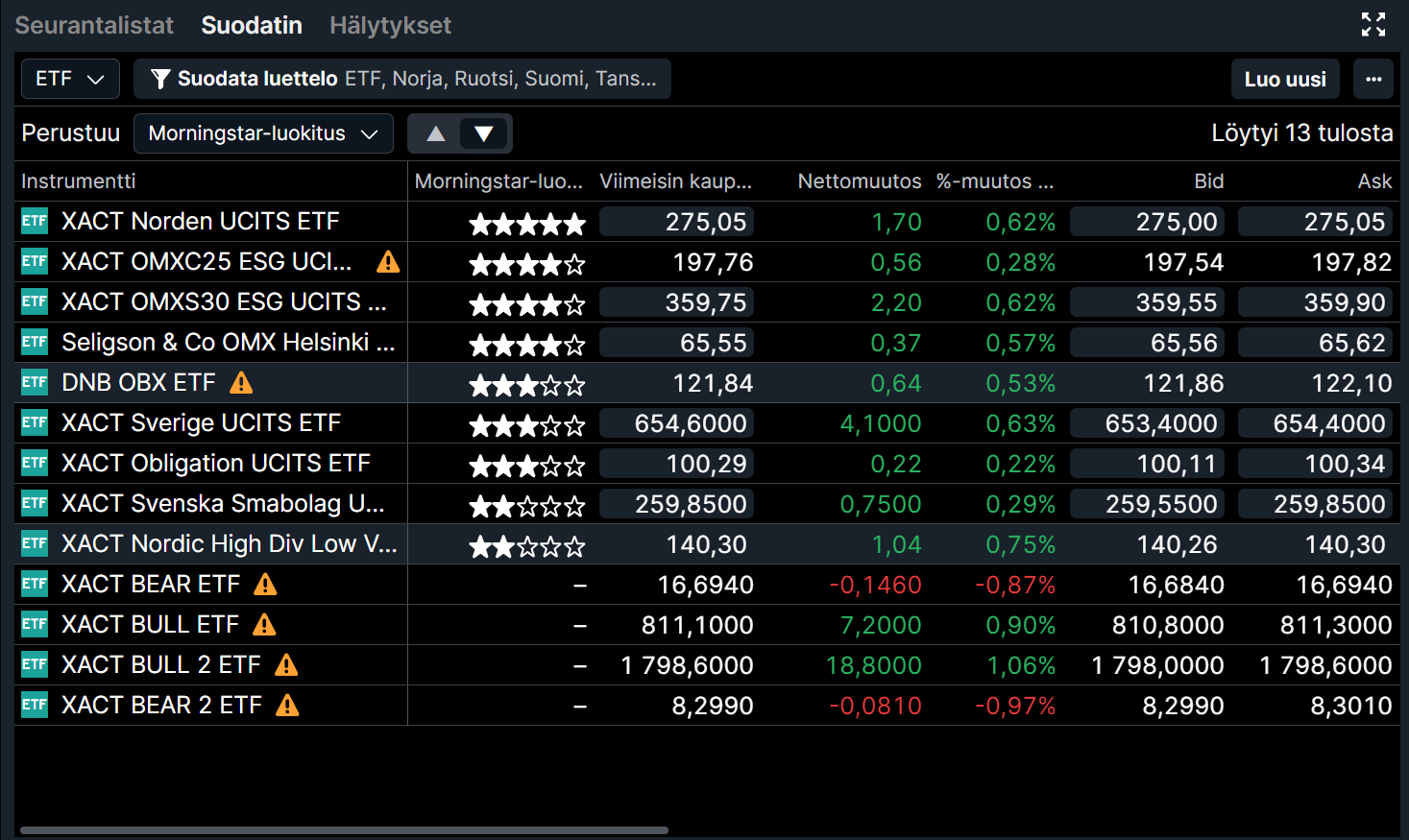
Task: Open Seligson & Co OMX Helsinki instrument
Action: tap(228, 342)
